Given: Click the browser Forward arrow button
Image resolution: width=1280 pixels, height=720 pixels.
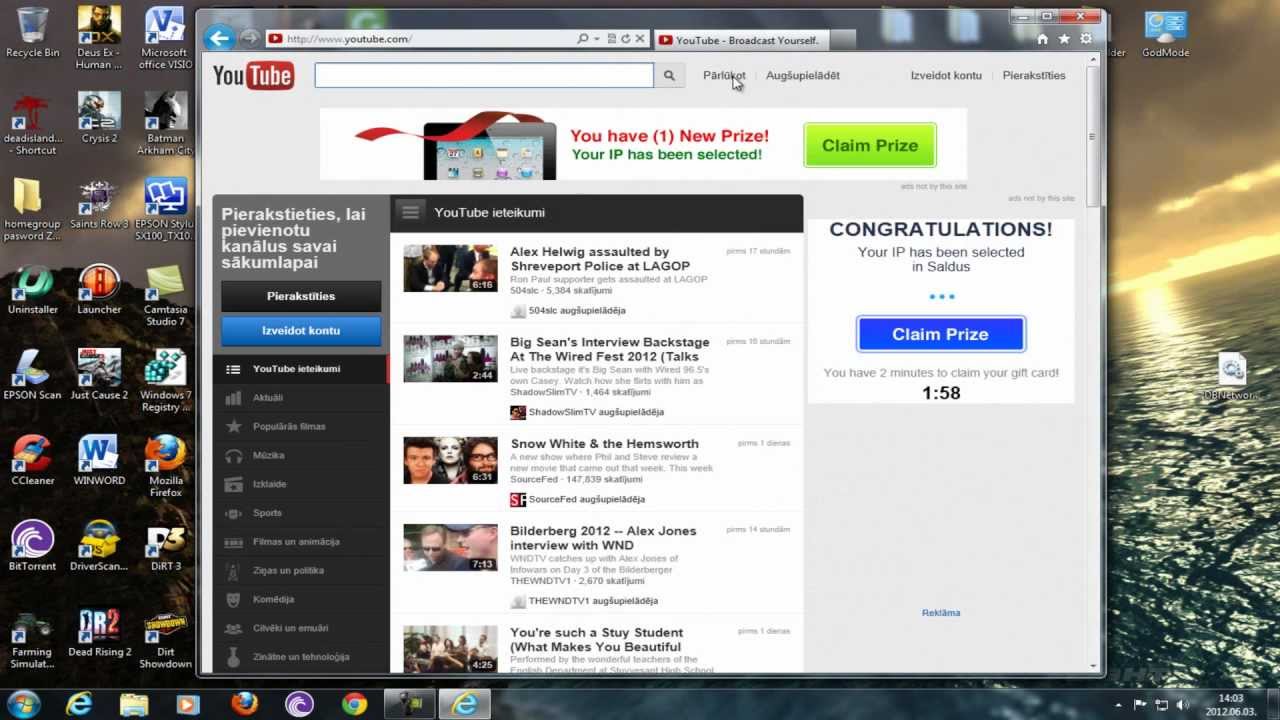Looking at the screenshot, I should coord(249,39).
